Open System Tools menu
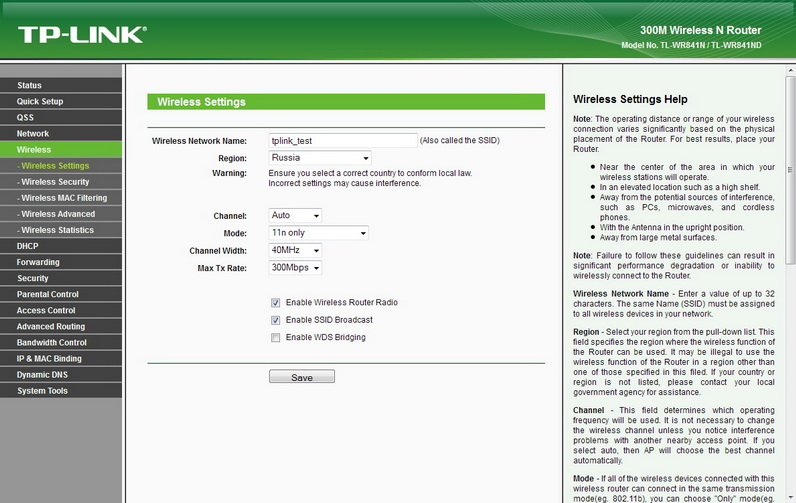This screenshot has height=503, width=796. pyautogui.click(x=42, y=391)
